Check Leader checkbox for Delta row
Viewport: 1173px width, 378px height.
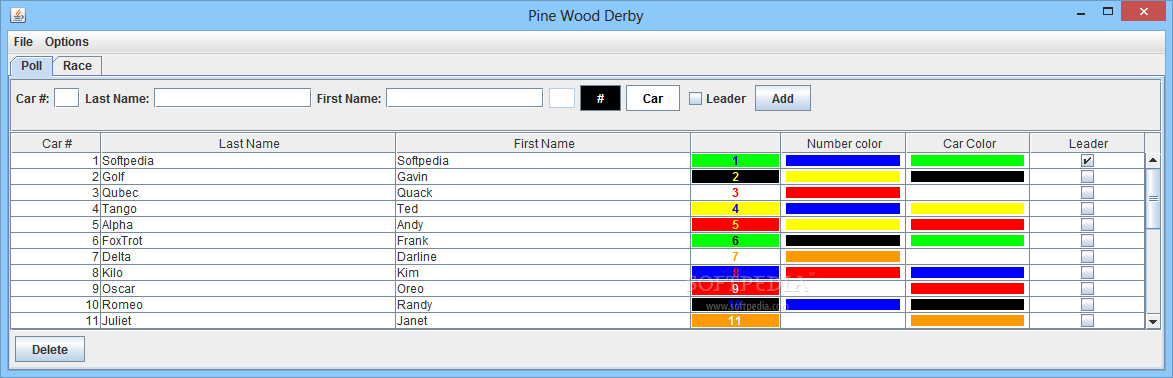pyautogui.click(x=1087, y=257)
